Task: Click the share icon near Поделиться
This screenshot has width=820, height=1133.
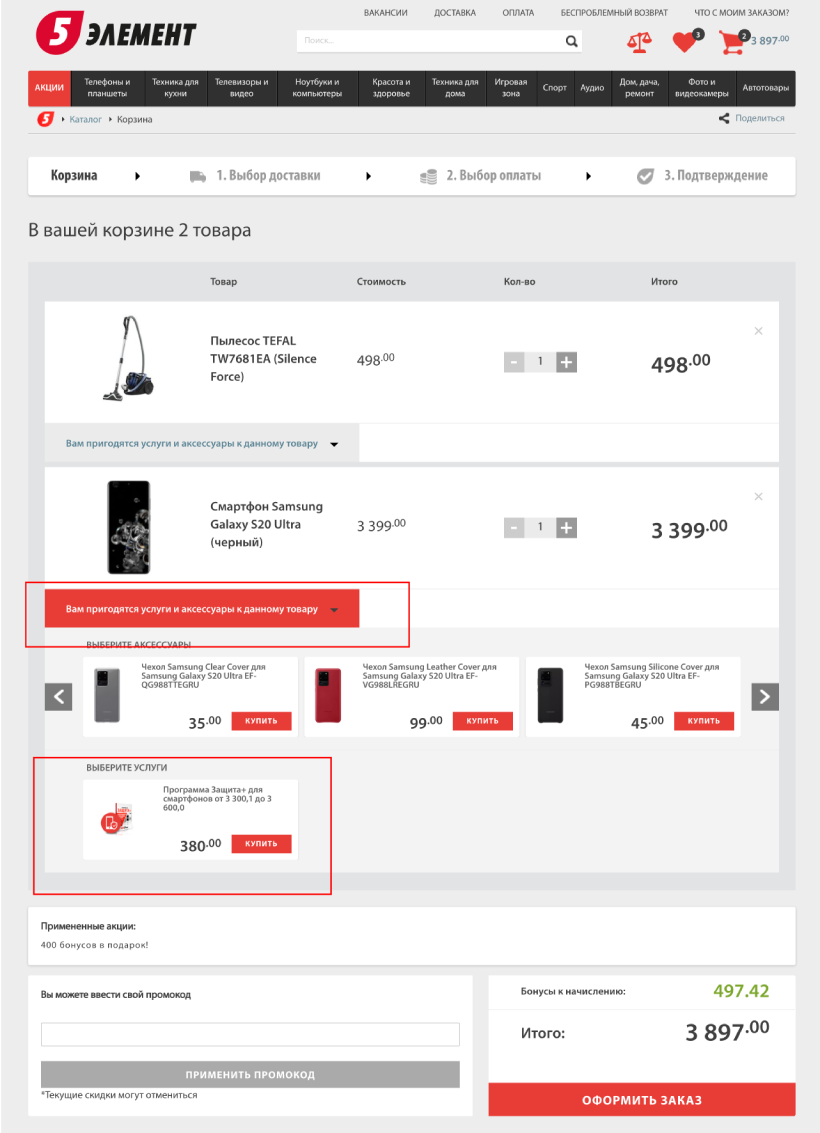Action: (724, 119)
